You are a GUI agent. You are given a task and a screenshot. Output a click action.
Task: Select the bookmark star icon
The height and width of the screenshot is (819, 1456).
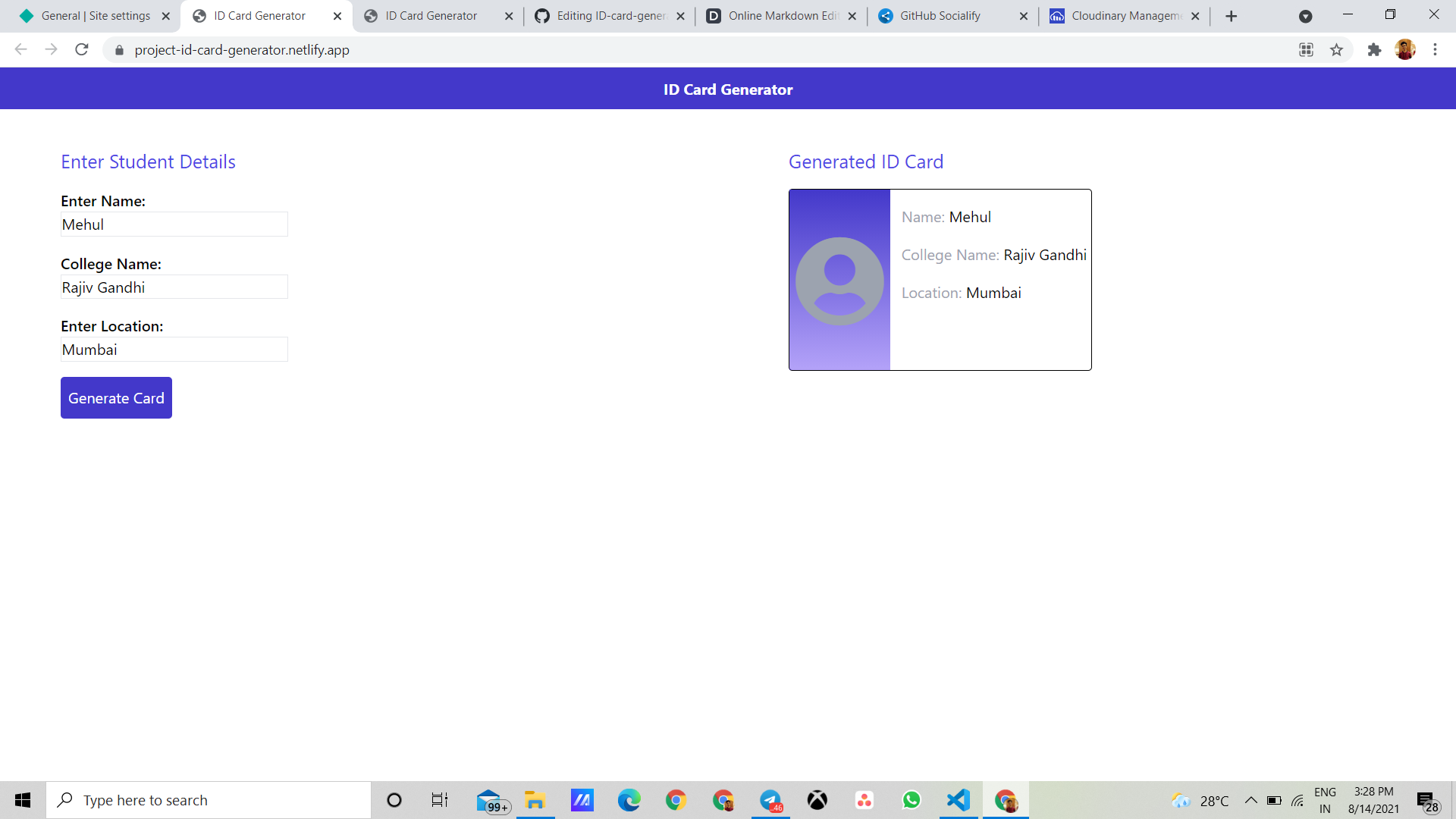click(1337, 49)
